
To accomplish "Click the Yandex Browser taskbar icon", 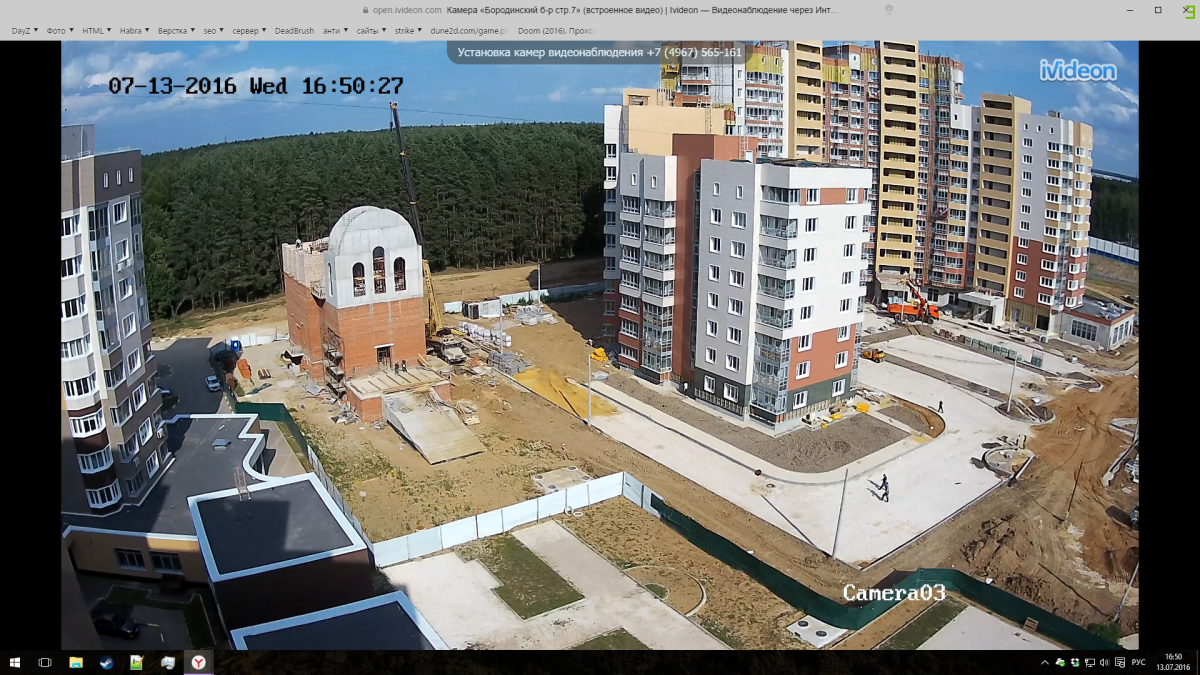I will (x=198, y=663).
